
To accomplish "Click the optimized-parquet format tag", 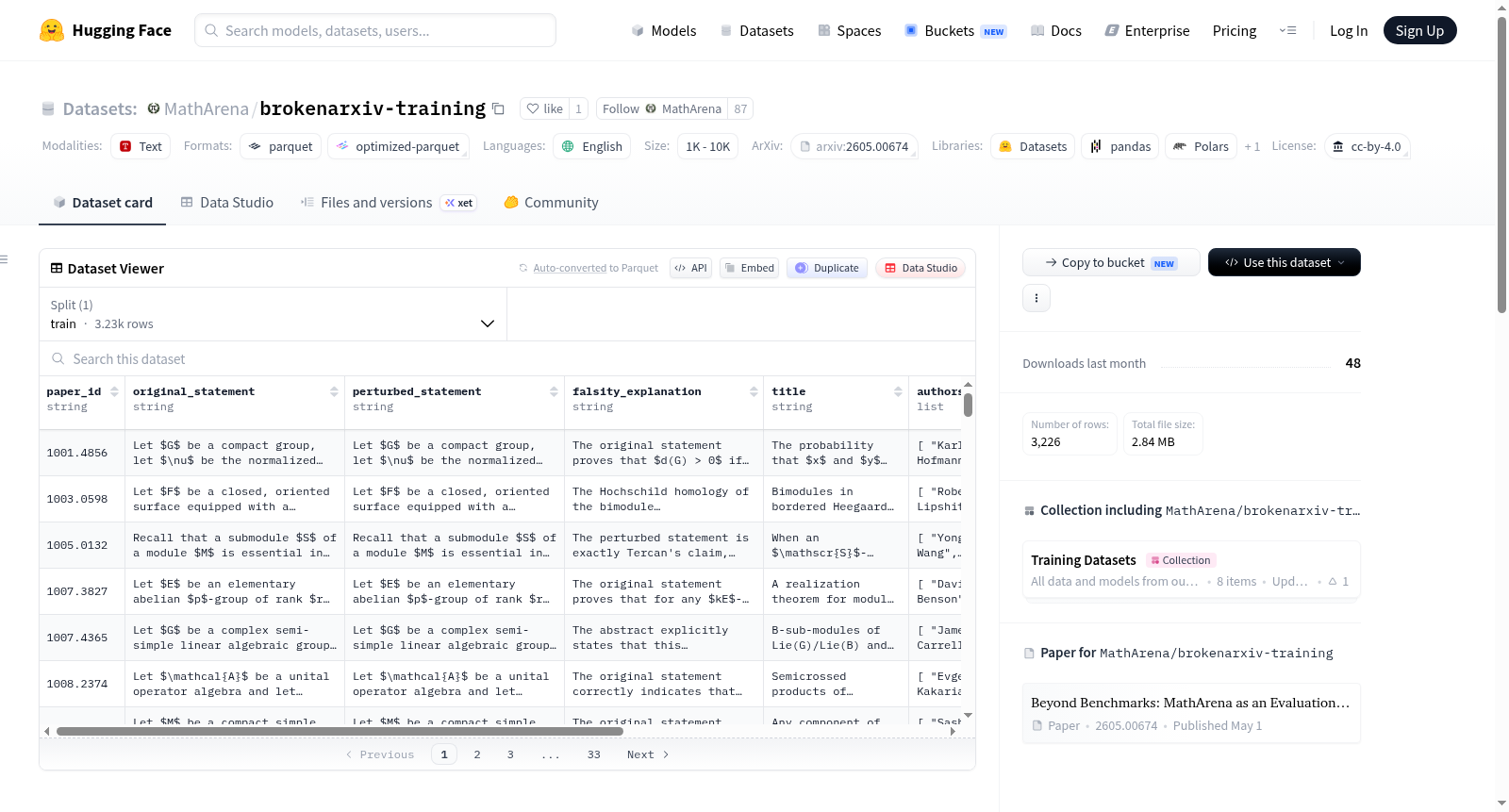I will (398, 146).
